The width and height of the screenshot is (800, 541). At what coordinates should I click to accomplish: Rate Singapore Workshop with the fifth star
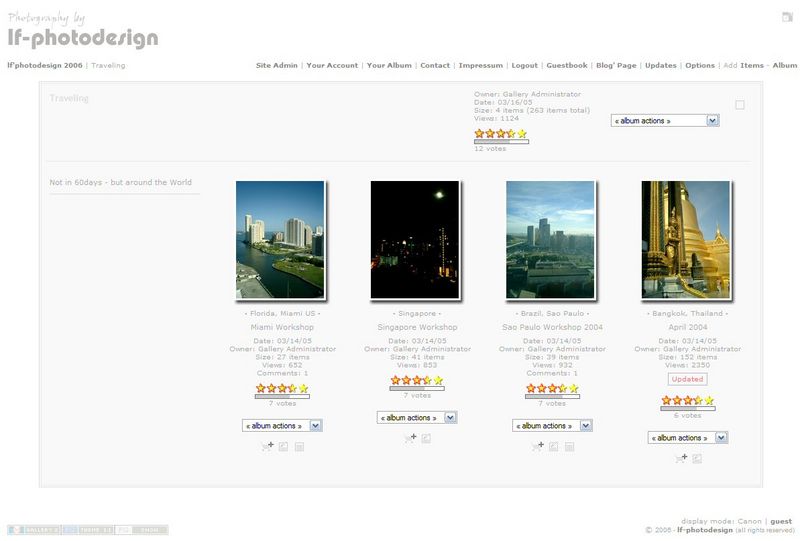click(438, 380)
